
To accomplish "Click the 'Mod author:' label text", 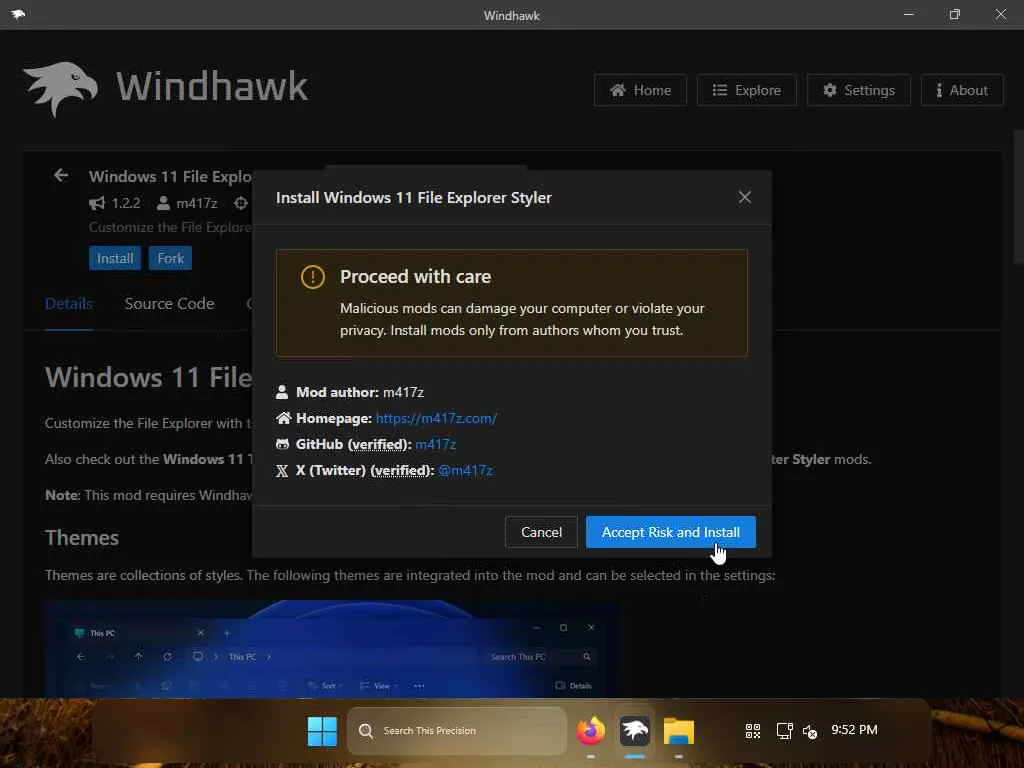I will [337, 392].
